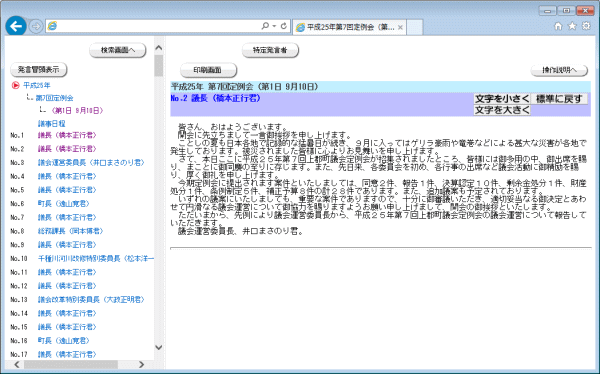Click the sidebar horizontal scroll right arrow

[142, 364]
